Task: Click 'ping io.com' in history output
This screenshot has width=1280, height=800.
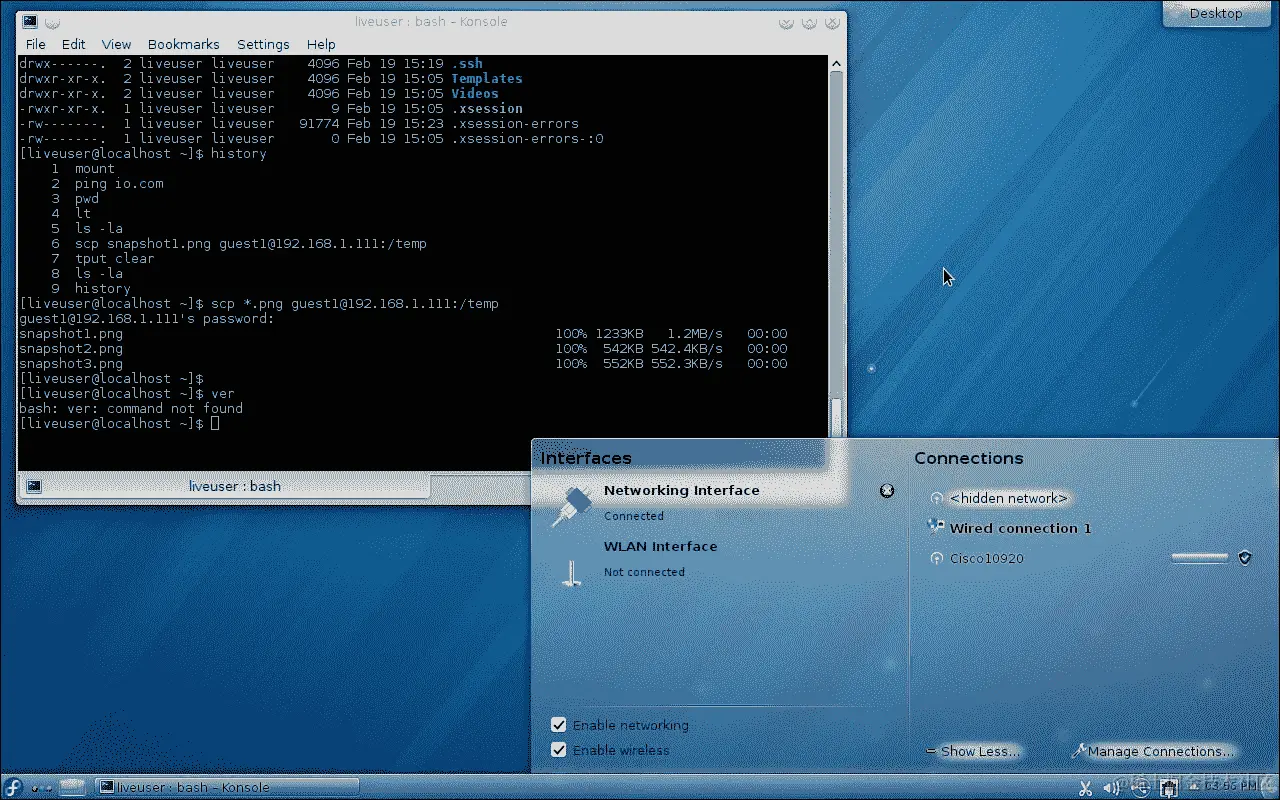Action: point(118,184)
